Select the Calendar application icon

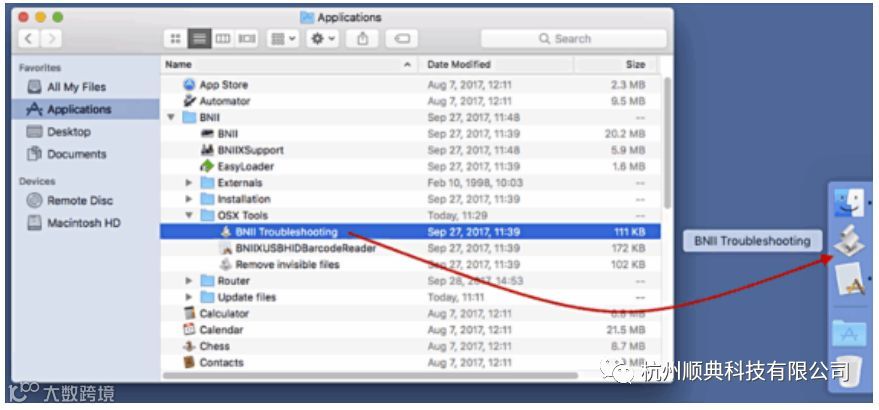tap(190, 330)
